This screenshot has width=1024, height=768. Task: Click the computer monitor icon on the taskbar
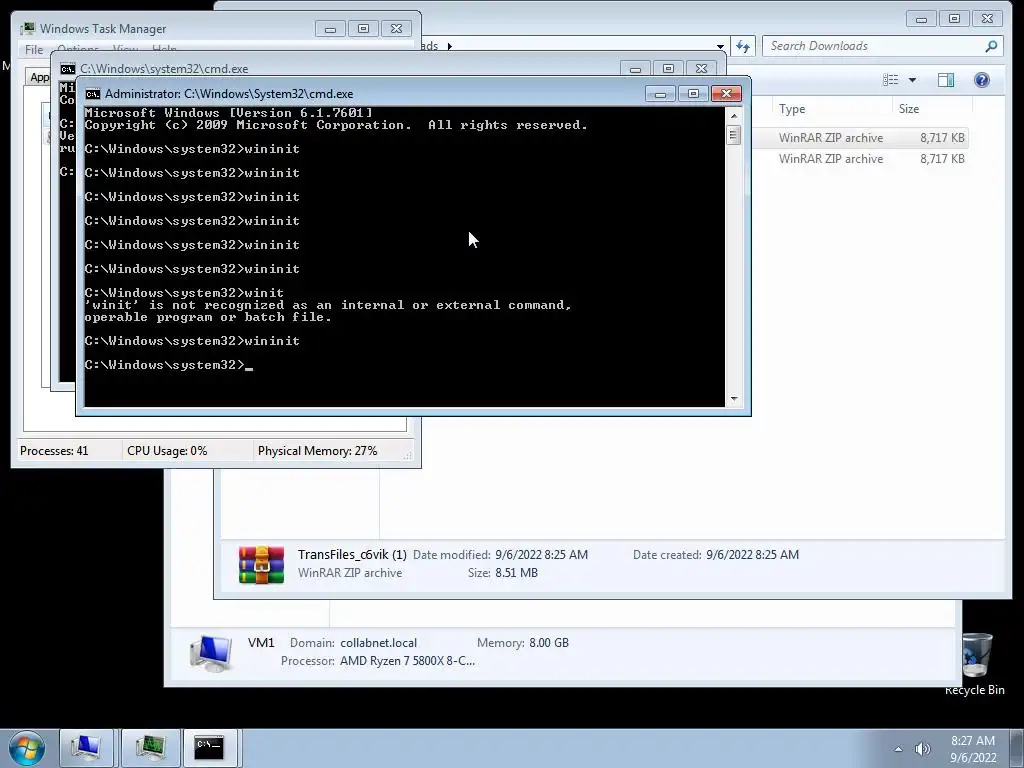tap(86, 748)
